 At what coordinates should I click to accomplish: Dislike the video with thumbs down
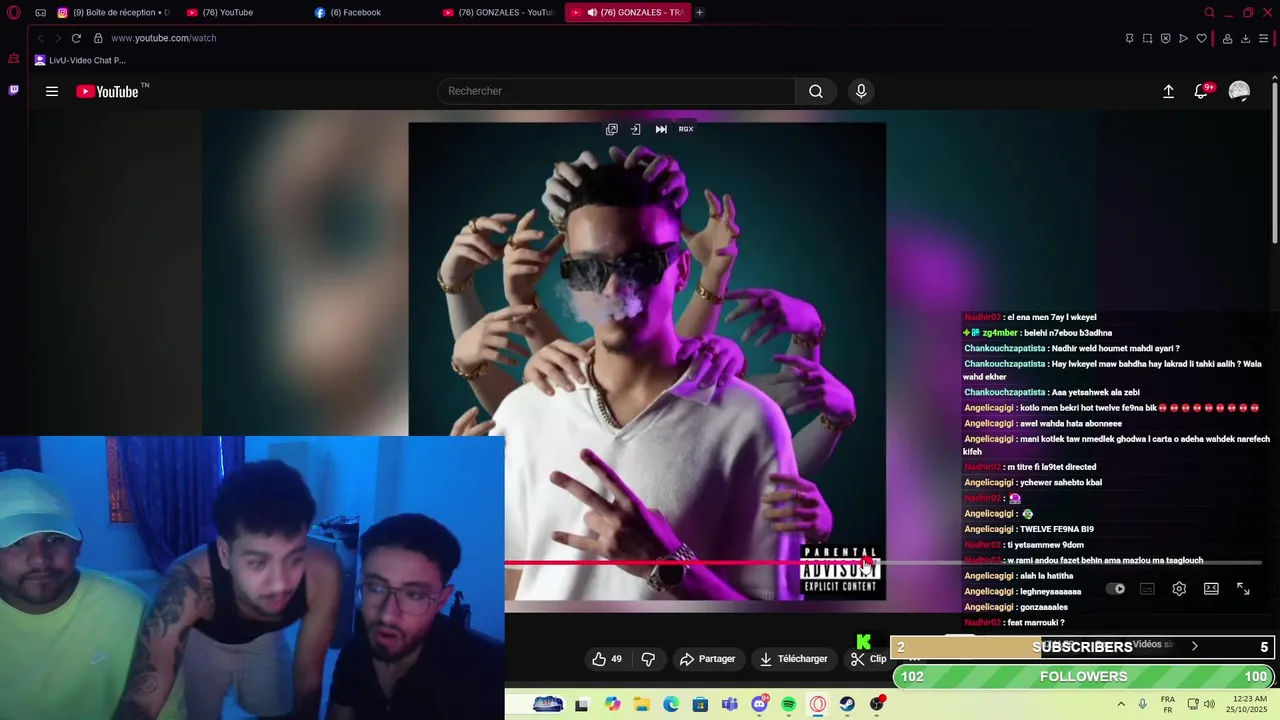[648, 659]
